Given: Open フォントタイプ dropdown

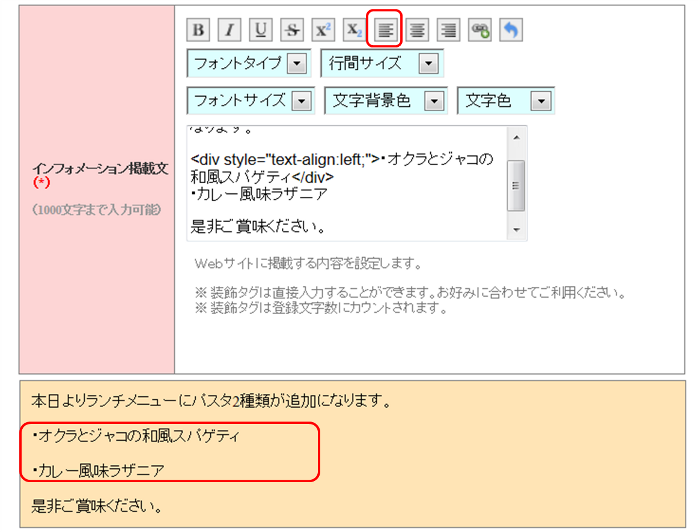Looking at the screenshot, I should click(249, 63).
